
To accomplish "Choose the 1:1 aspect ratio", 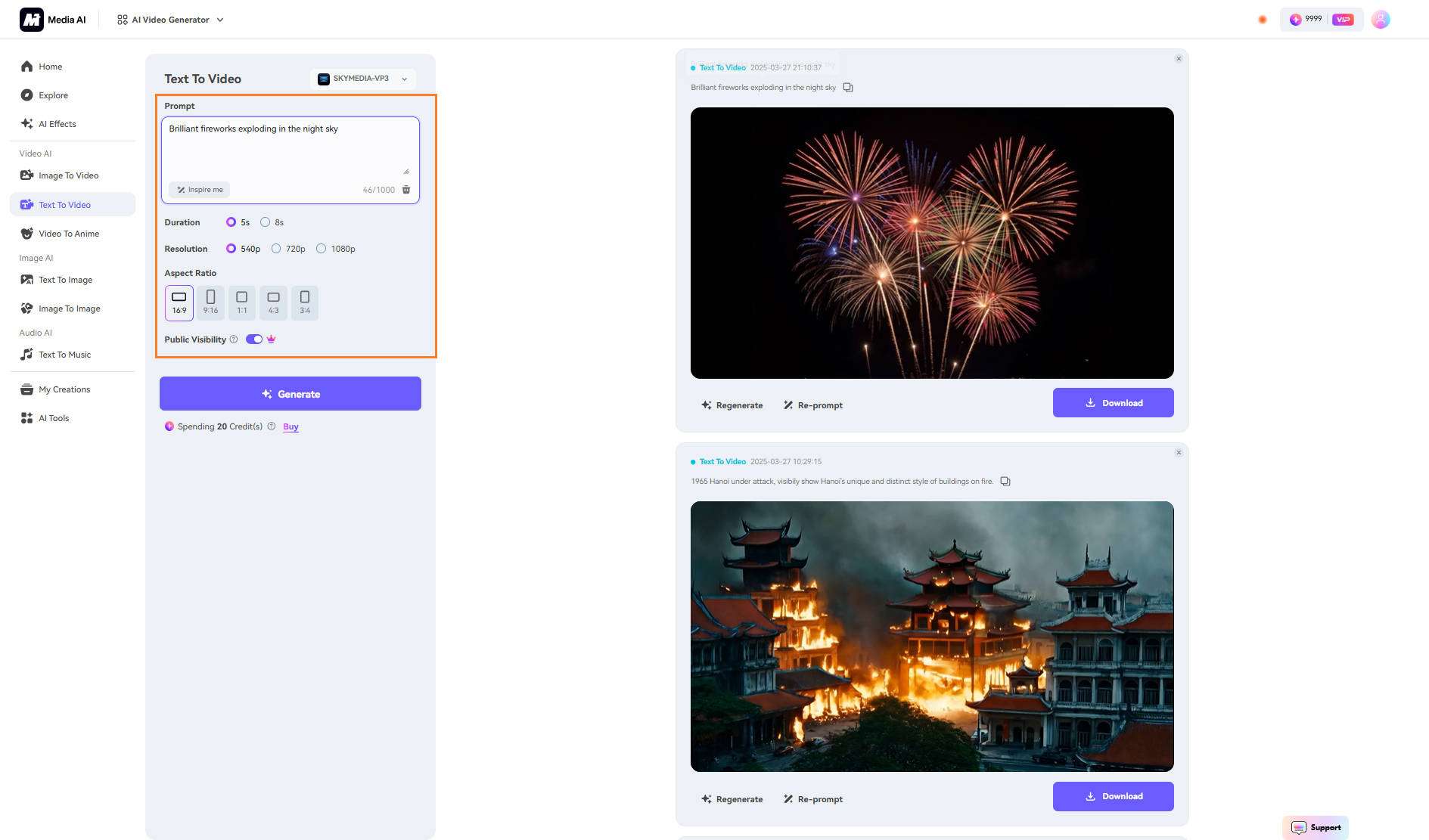I will [x=242, y=302].
